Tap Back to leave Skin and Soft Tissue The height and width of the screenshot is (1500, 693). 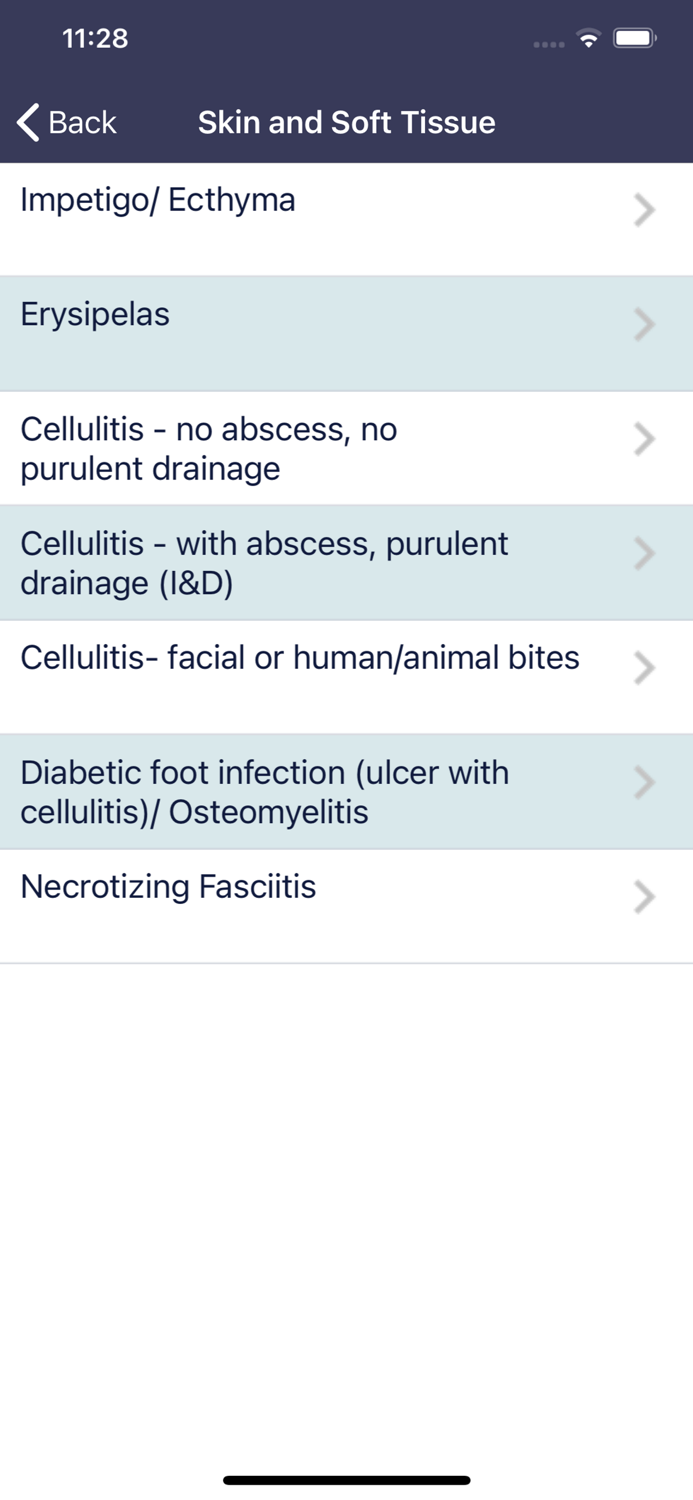(x=66, y=122)
